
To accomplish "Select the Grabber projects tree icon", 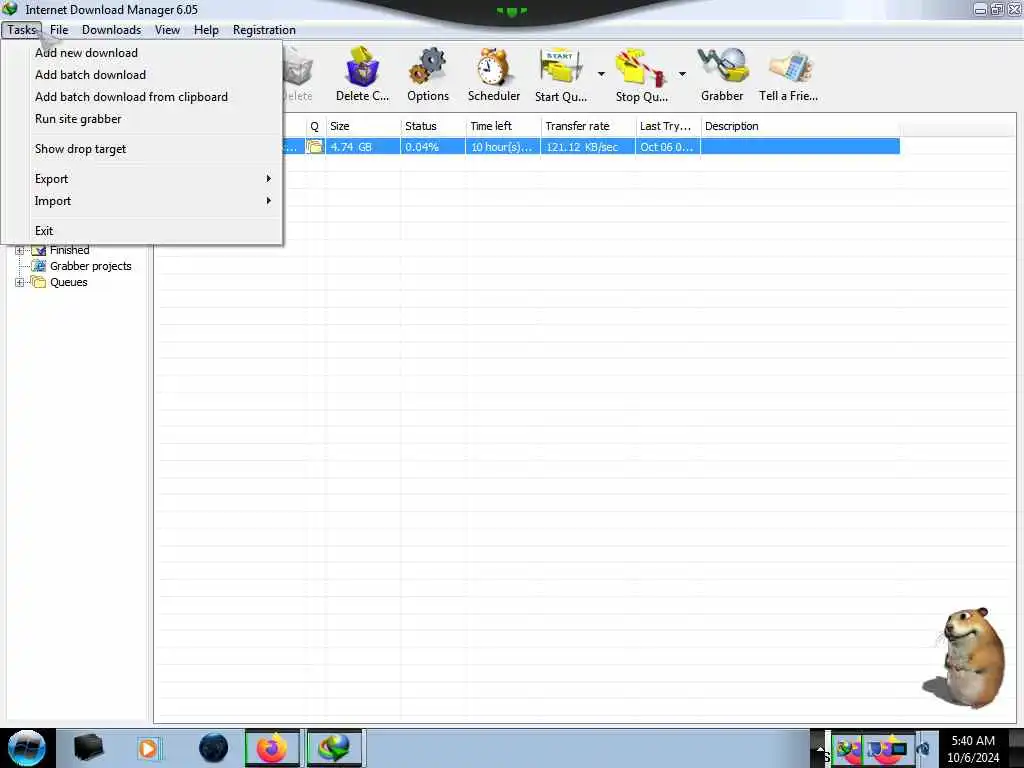I will (x=39, y=266).
